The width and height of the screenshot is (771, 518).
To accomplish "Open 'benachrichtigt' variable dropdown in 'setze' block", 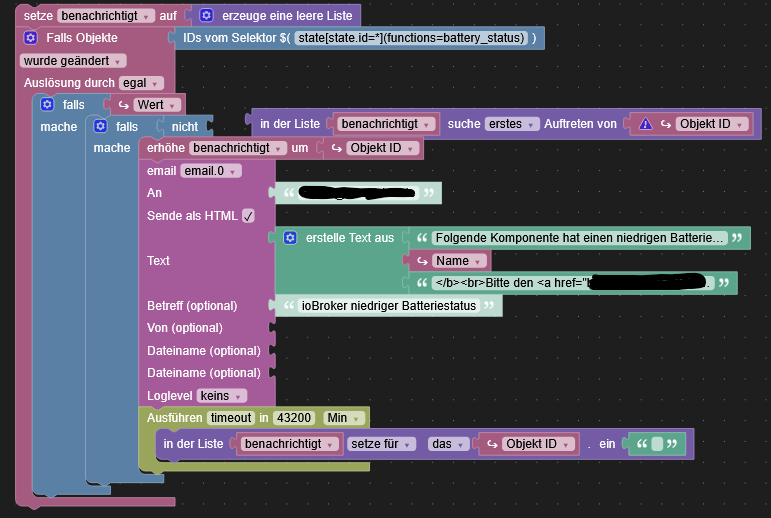I will click(x=106, y=16).
